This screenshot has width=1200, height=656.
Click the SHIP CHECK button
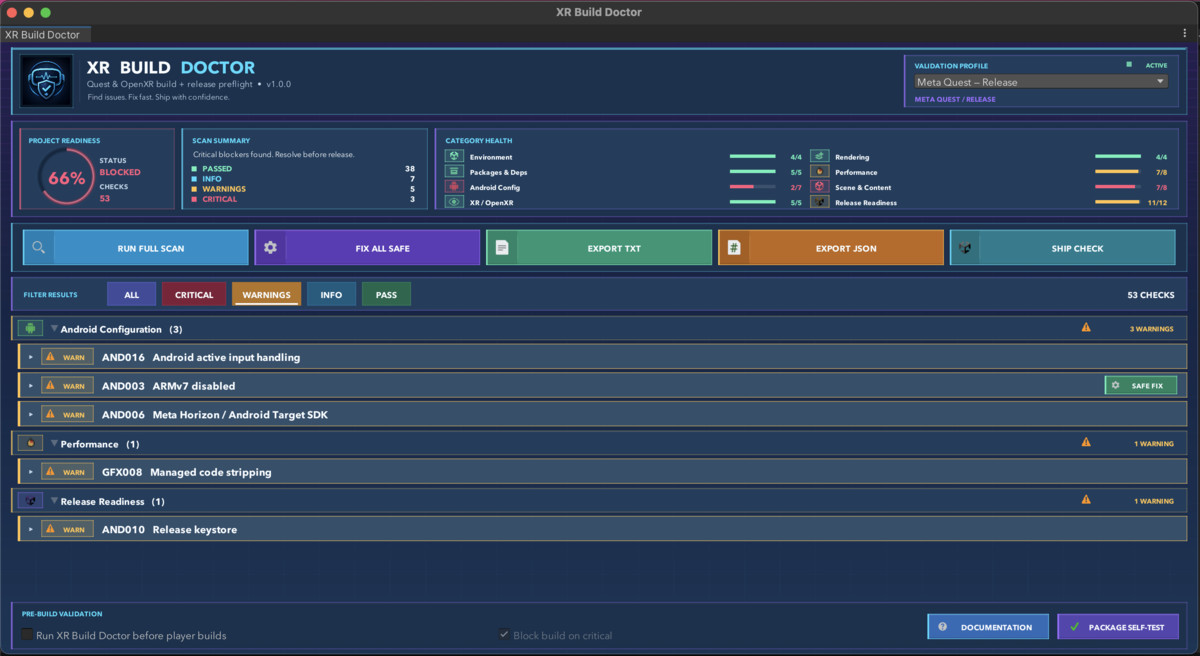(1063, 248)
